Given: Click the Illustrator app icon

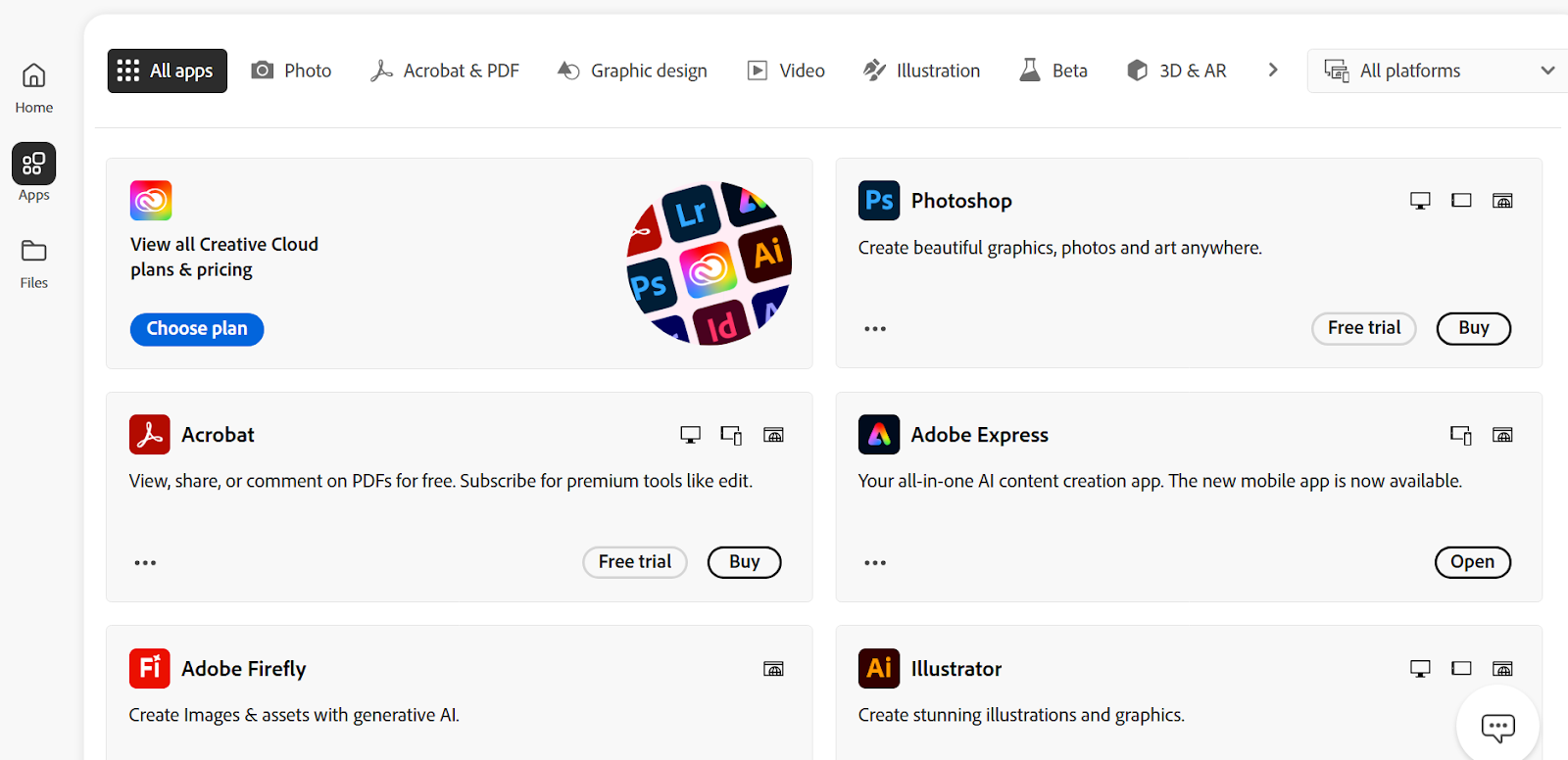Looking at the screenshot, I should pos(878,669).
